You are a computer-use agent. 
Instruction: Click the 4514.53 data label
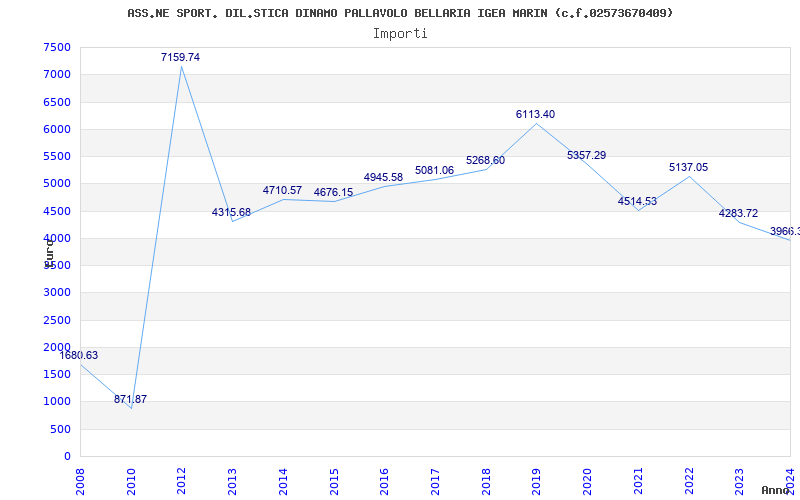pos(637,202)
